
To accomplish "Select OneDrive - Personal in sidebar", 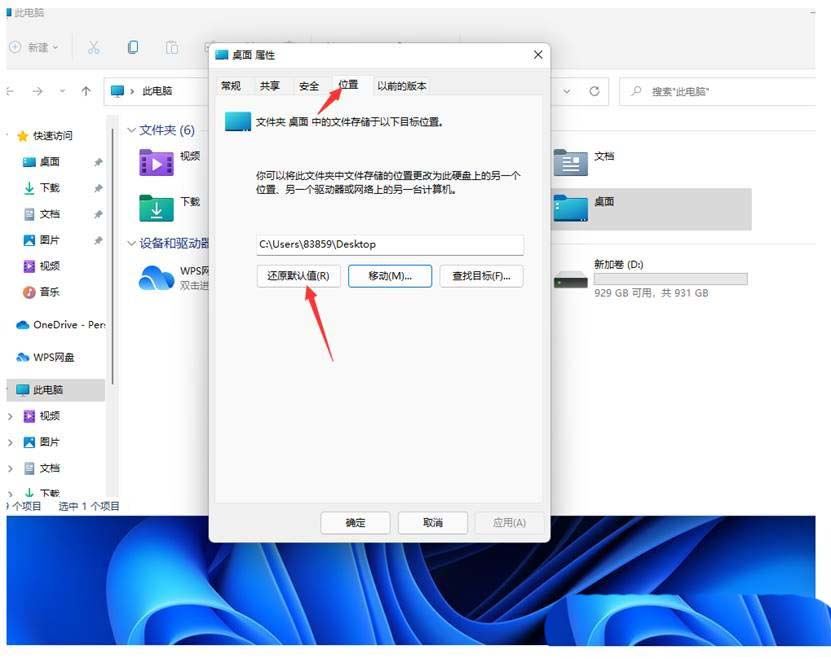I will (x=60, y=324).
